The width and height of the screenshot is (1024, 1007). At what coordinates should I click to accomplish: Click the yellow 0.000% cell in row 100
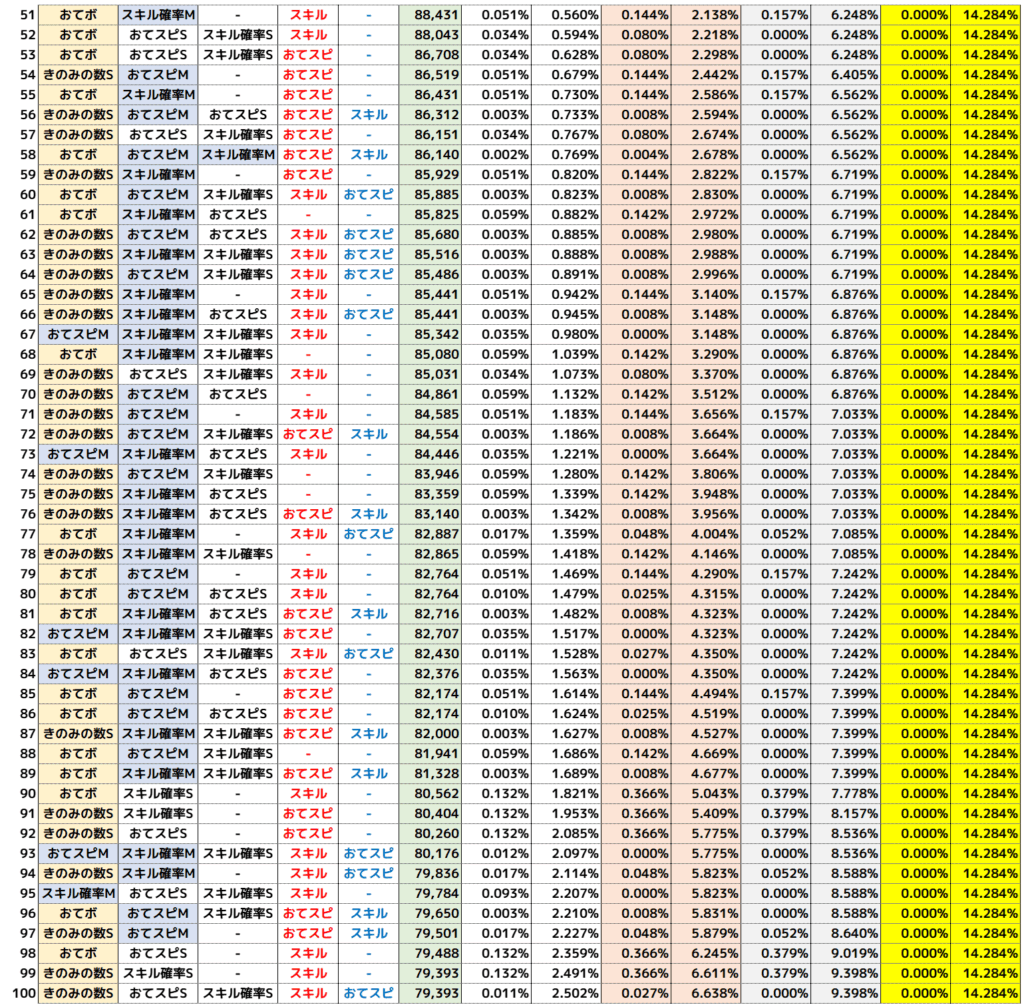918,993
